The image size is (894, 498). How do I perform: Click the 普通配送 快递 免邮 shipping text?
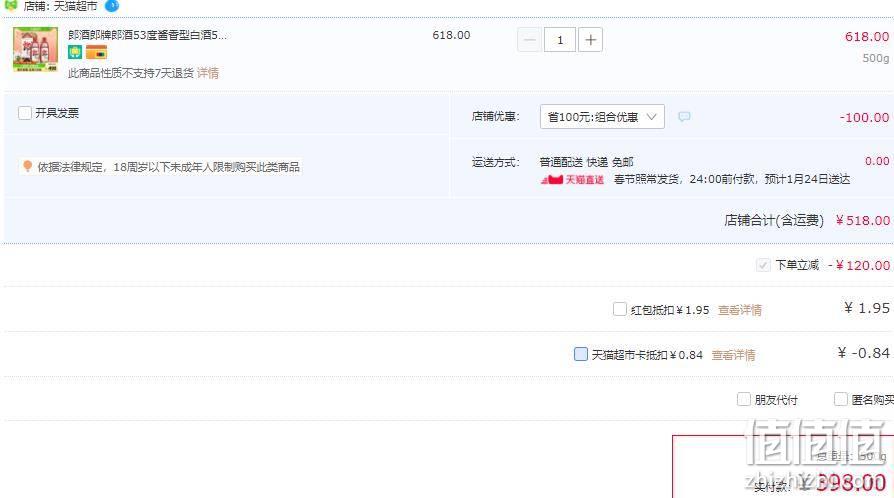tap(586, 162)
